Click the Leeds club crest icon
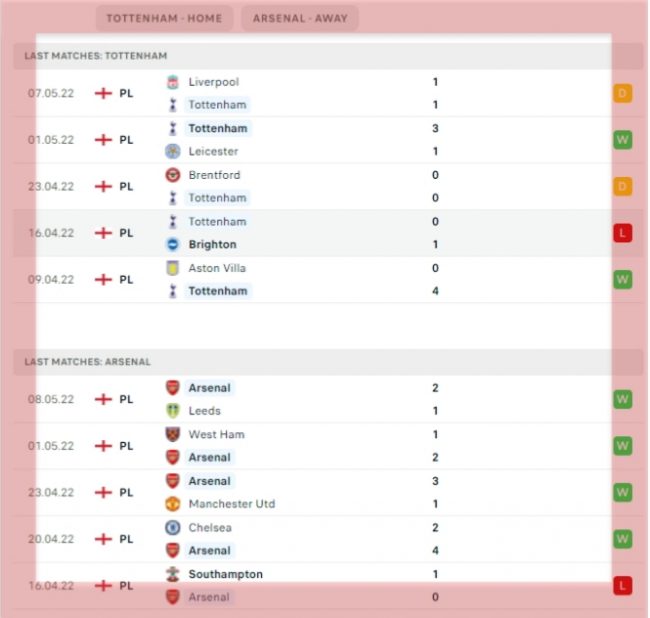 173,411
